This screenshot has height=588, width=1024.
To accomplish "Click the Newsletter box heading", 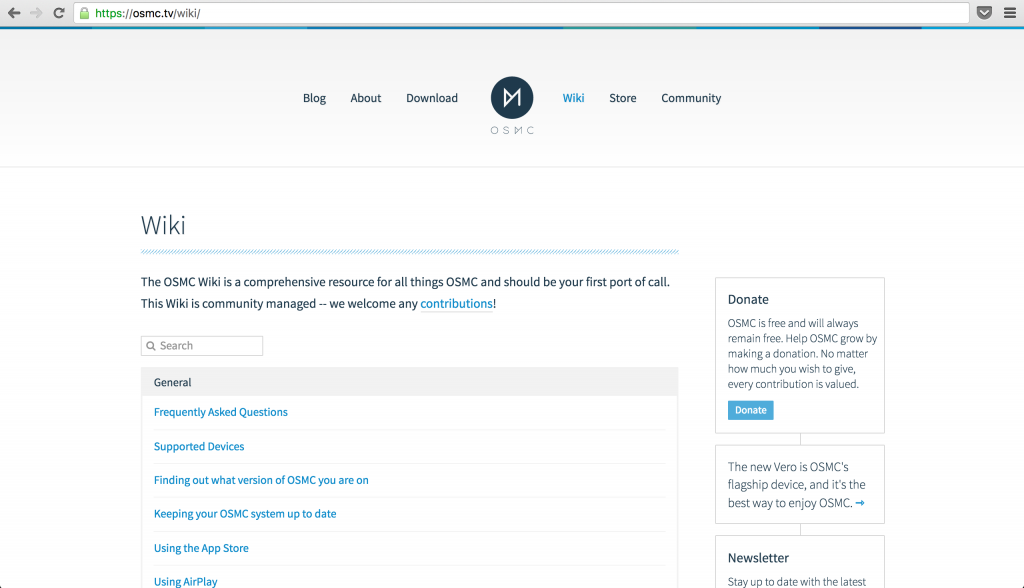I will coord(758,558).
